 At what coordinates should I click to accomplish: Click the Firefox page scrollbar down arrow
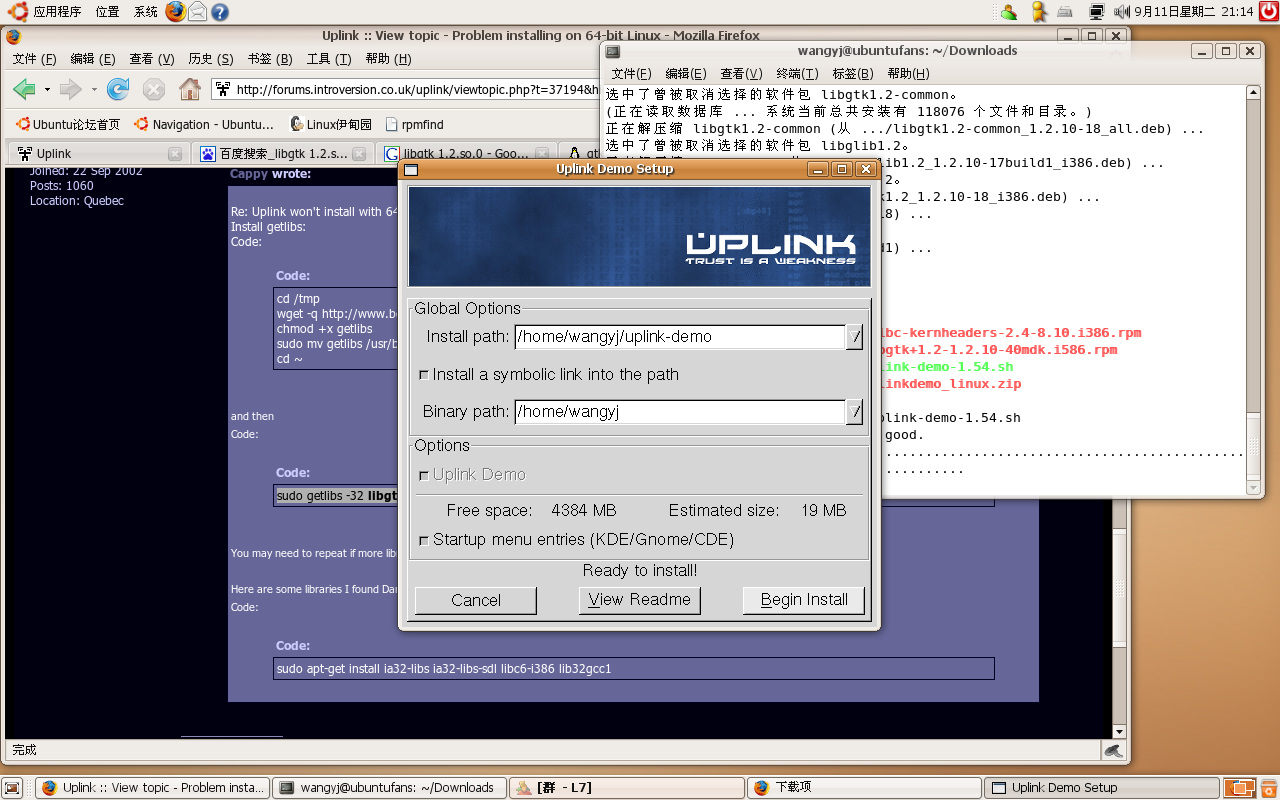pos(1120,732)
